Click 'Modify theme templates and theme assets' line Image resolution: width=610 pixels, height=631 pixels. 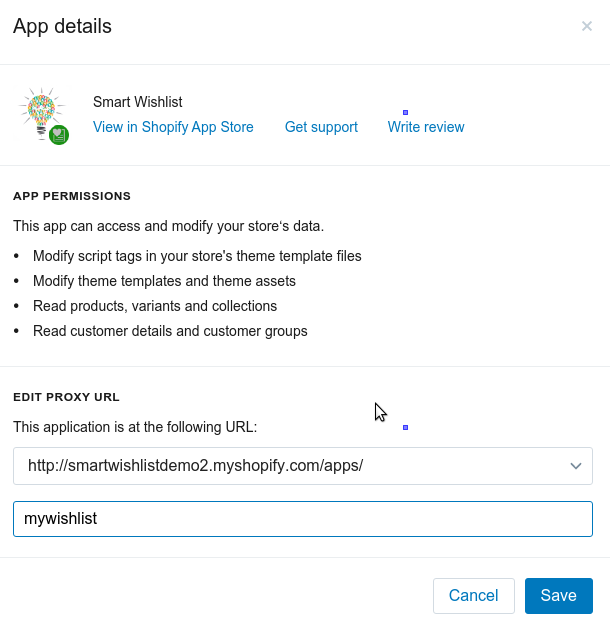click(164, 281)
